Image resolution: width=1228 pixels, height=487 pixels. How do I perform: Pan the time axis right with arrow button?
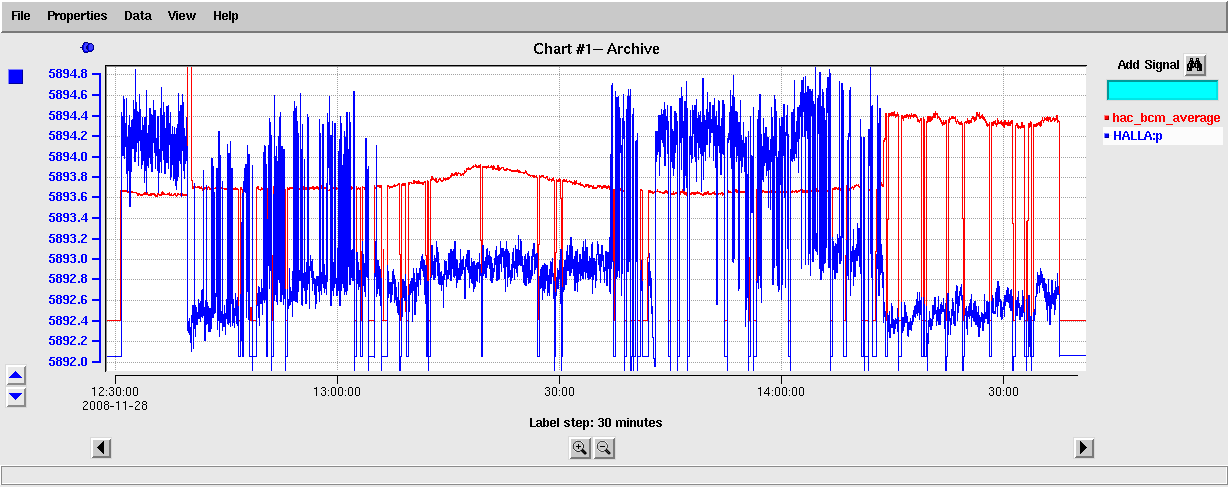tap(1085, 448)
